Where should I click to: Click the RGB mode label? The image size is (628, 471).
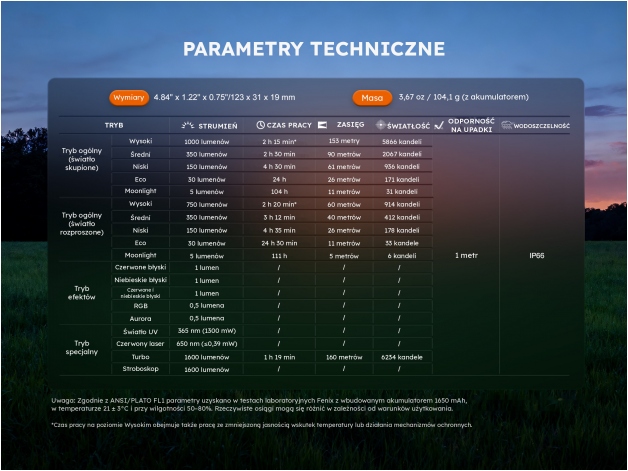[x=140, y=306]
